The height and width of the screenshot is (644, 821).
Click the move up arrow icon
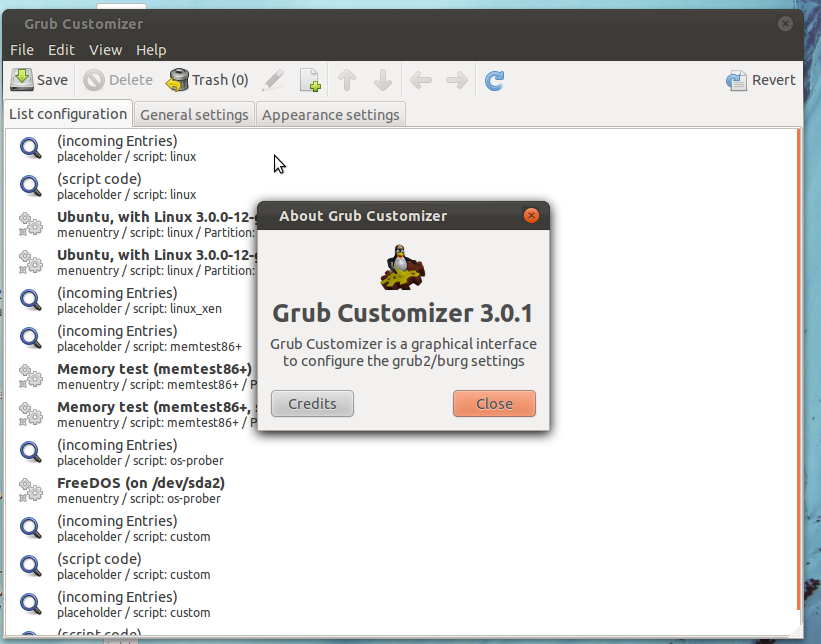[347, 81]
